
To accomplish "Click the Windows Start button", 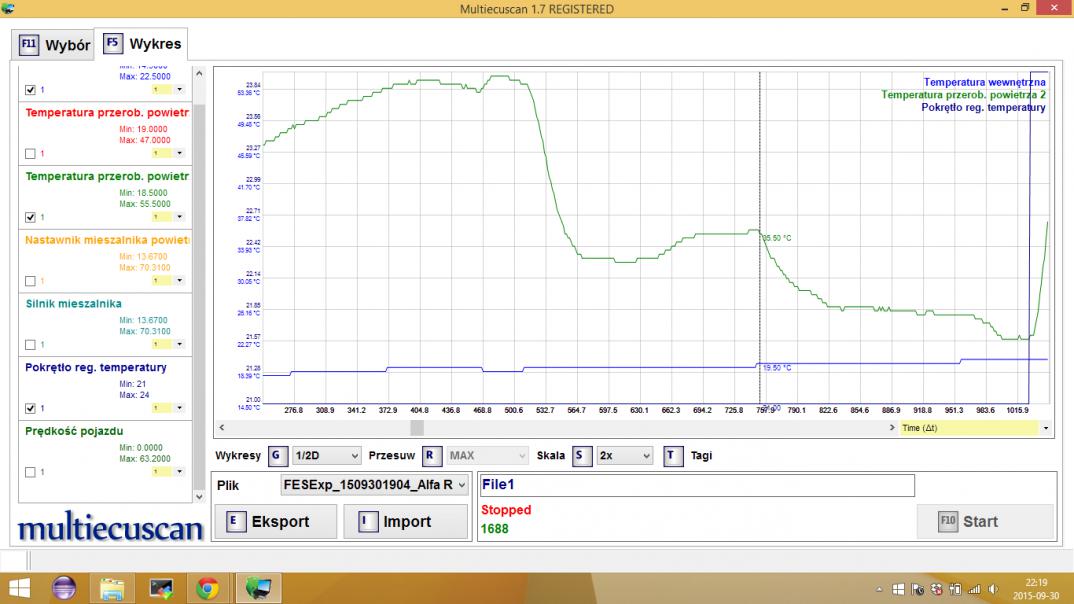I will (18, 588).
